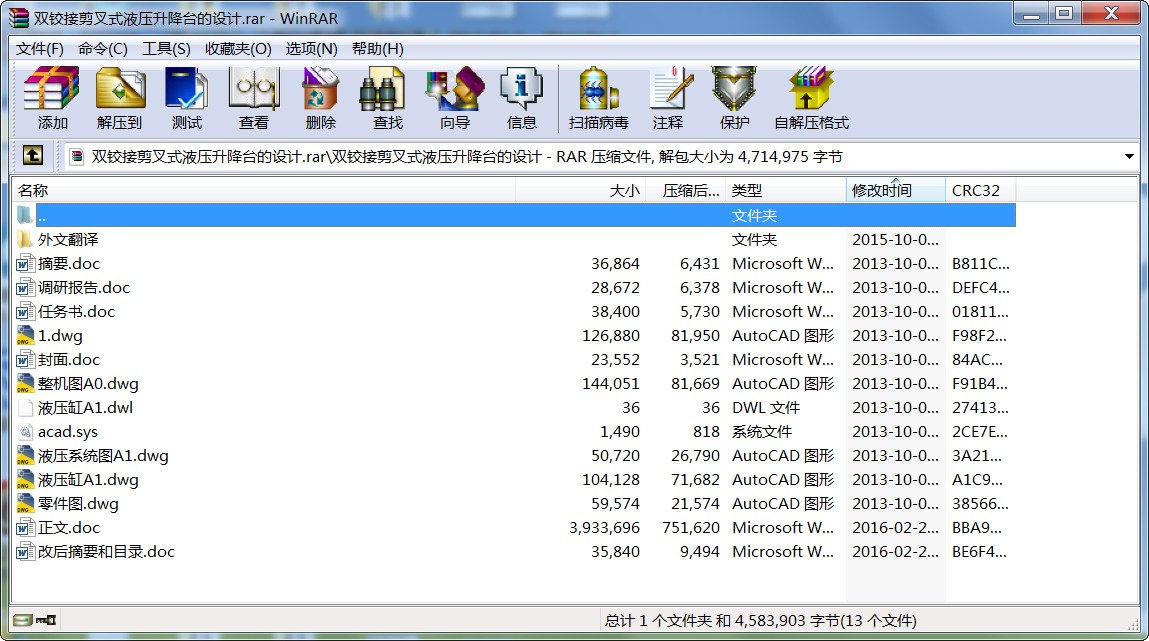
Task: Show archive 信息 (Info) icon
Action: coord(521,98)
